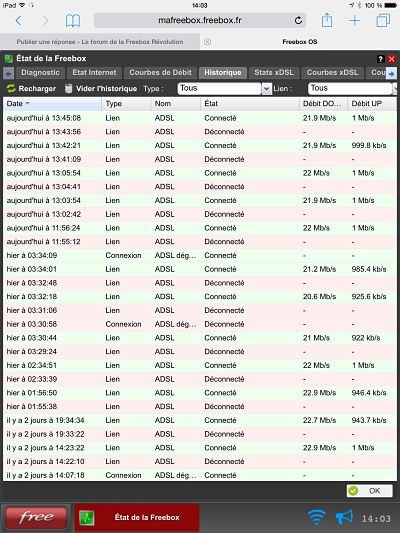Add a new Safari tab

click(355, 21)
